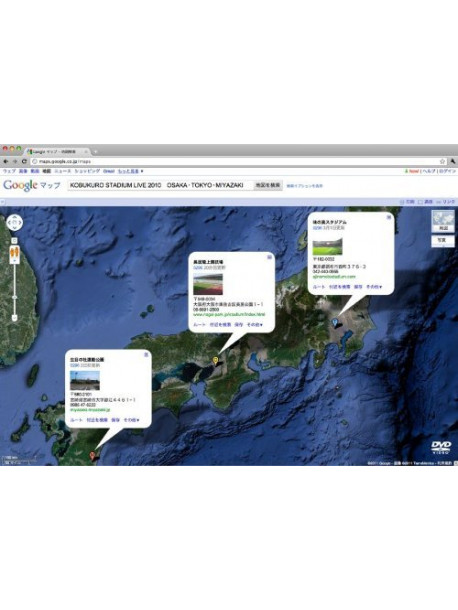Click the blue Tokyo map marker

(335, 322)
